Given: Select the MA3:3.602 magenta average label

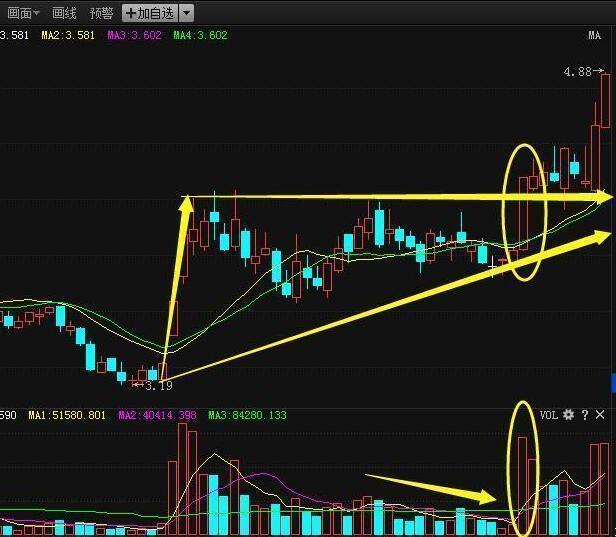Looking at the screenshot, I should pos(134,36).
